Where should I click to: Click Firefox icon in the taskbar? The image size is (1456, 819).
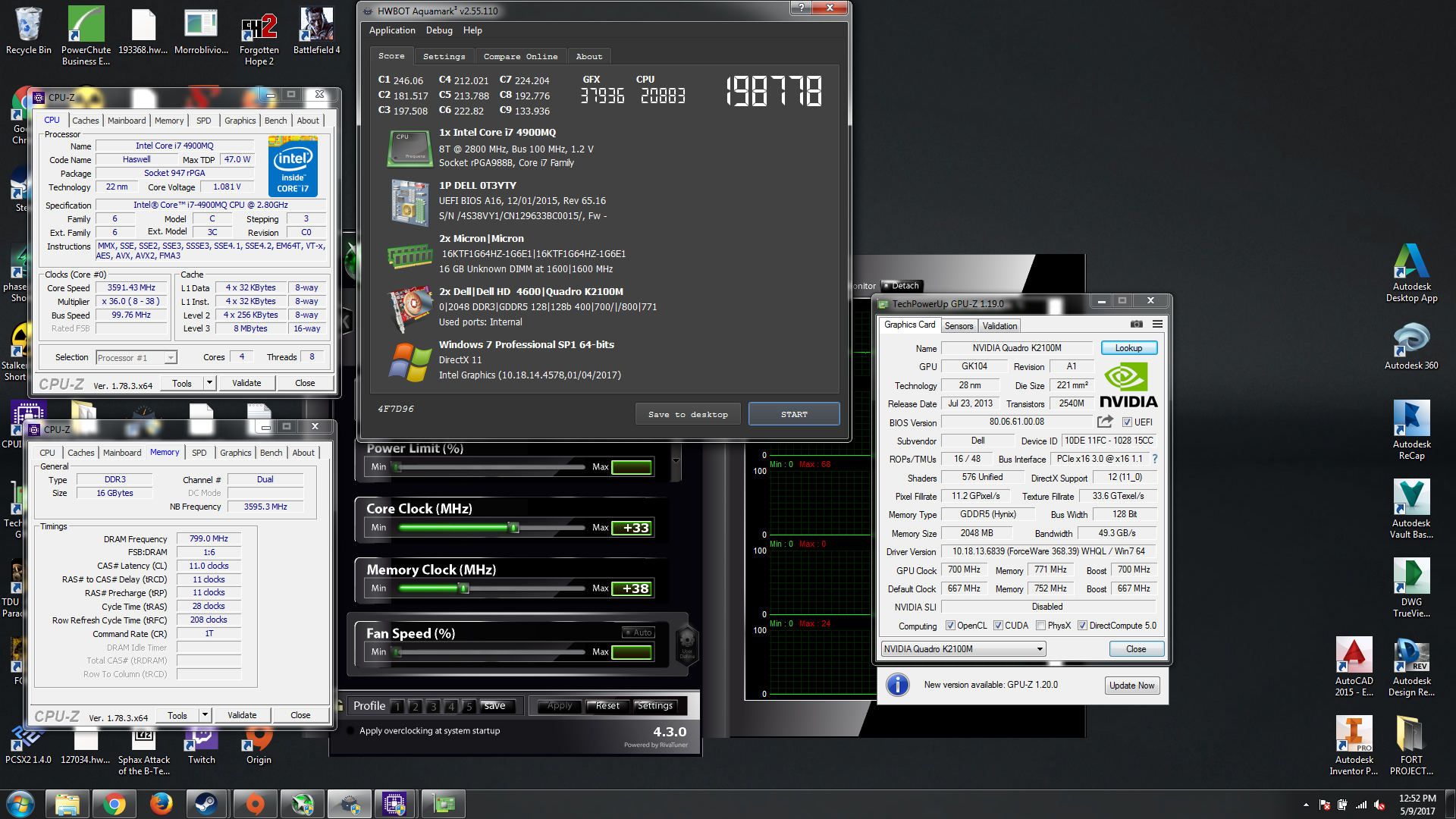pos(160,804)
